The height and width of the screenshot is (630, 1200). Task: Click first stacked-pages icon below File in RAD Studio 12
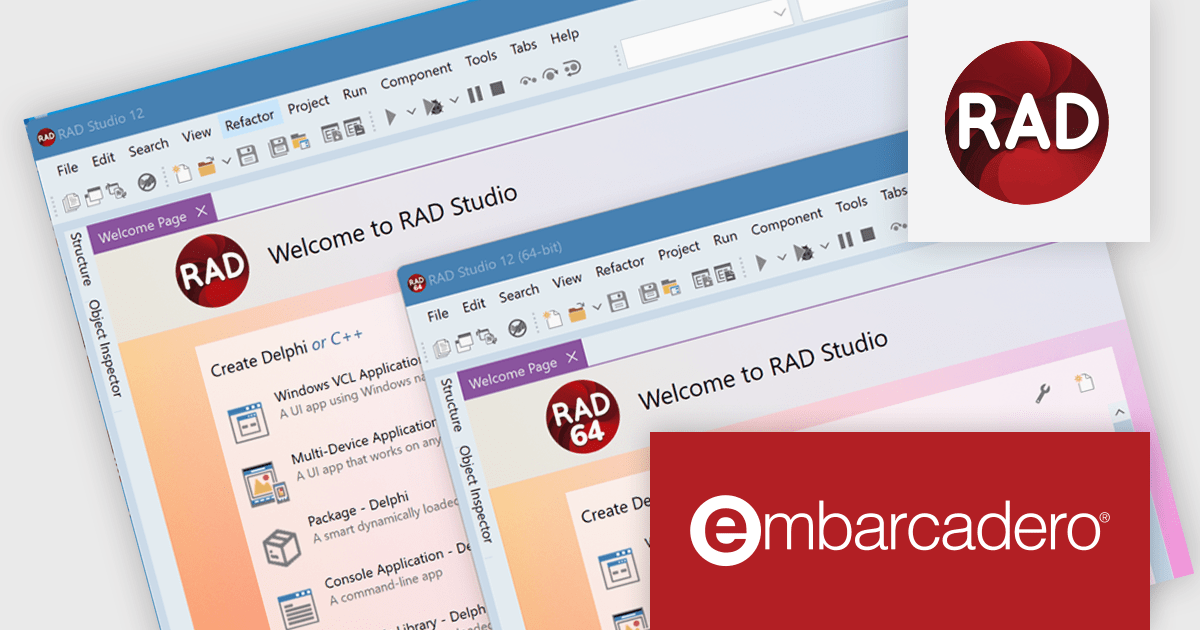coord(72,202)
